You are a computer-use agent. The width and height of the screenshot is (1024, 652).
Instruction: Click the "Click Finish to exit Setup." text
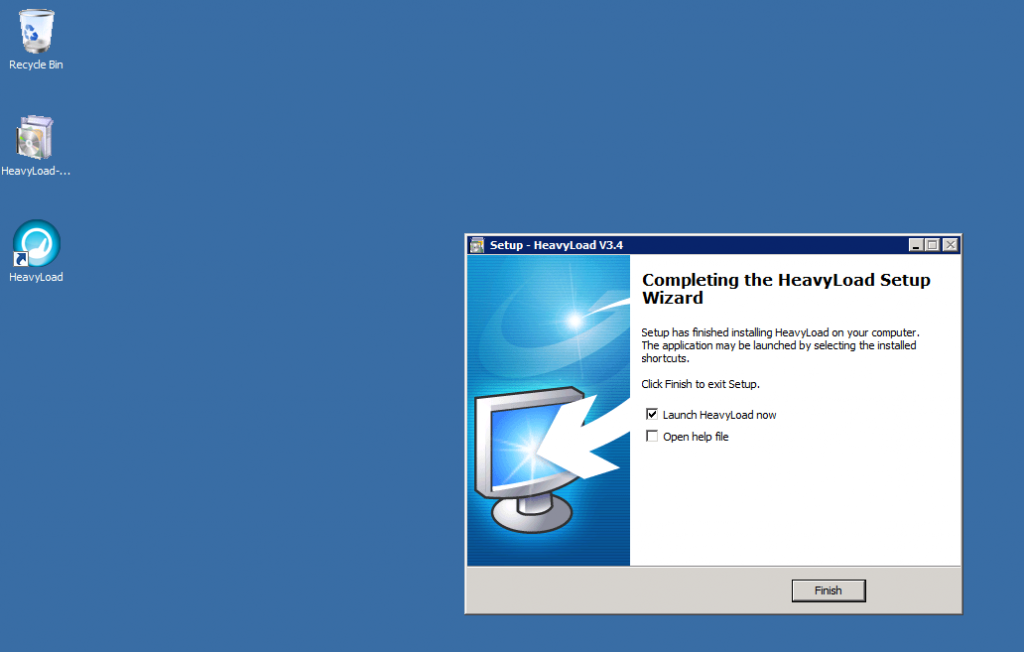700,384
